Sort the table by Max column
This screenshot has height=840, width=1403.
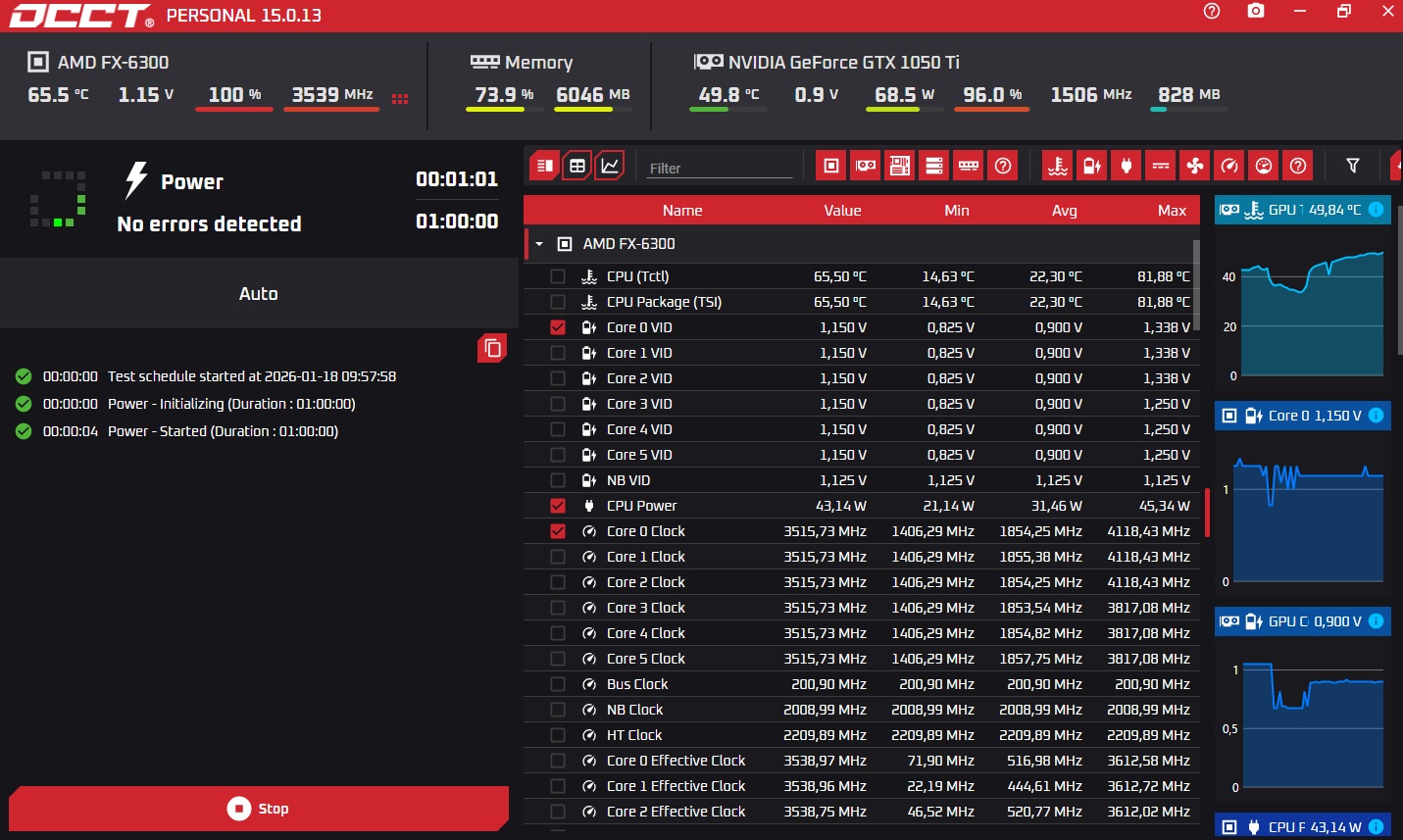pyautogui.click(x=1172, y=211)
